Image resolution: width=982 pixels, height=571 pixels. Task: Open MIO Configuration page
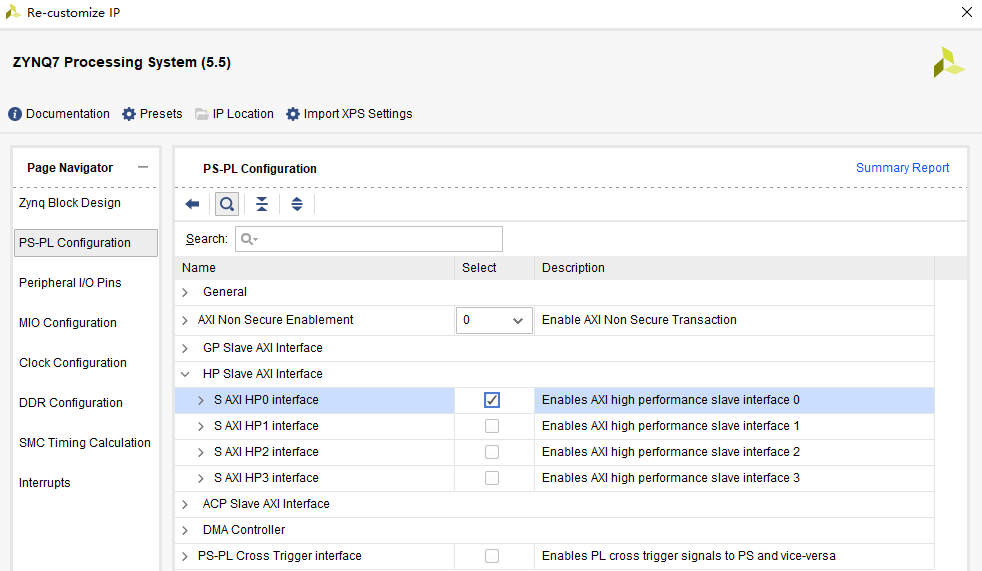click(68, 323)
